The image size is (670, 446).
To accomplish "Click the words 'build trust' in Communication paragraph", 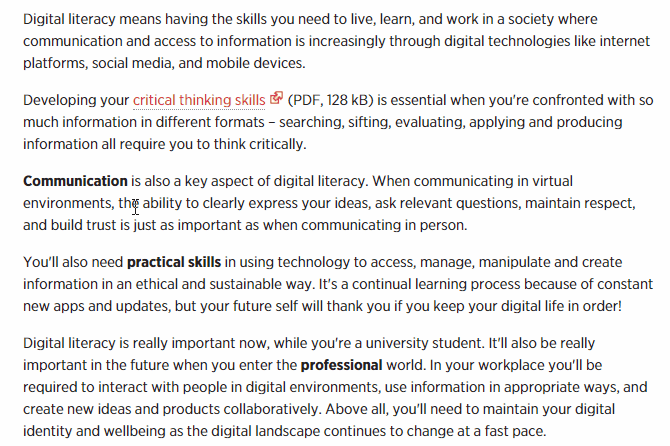I will (83, 225).
